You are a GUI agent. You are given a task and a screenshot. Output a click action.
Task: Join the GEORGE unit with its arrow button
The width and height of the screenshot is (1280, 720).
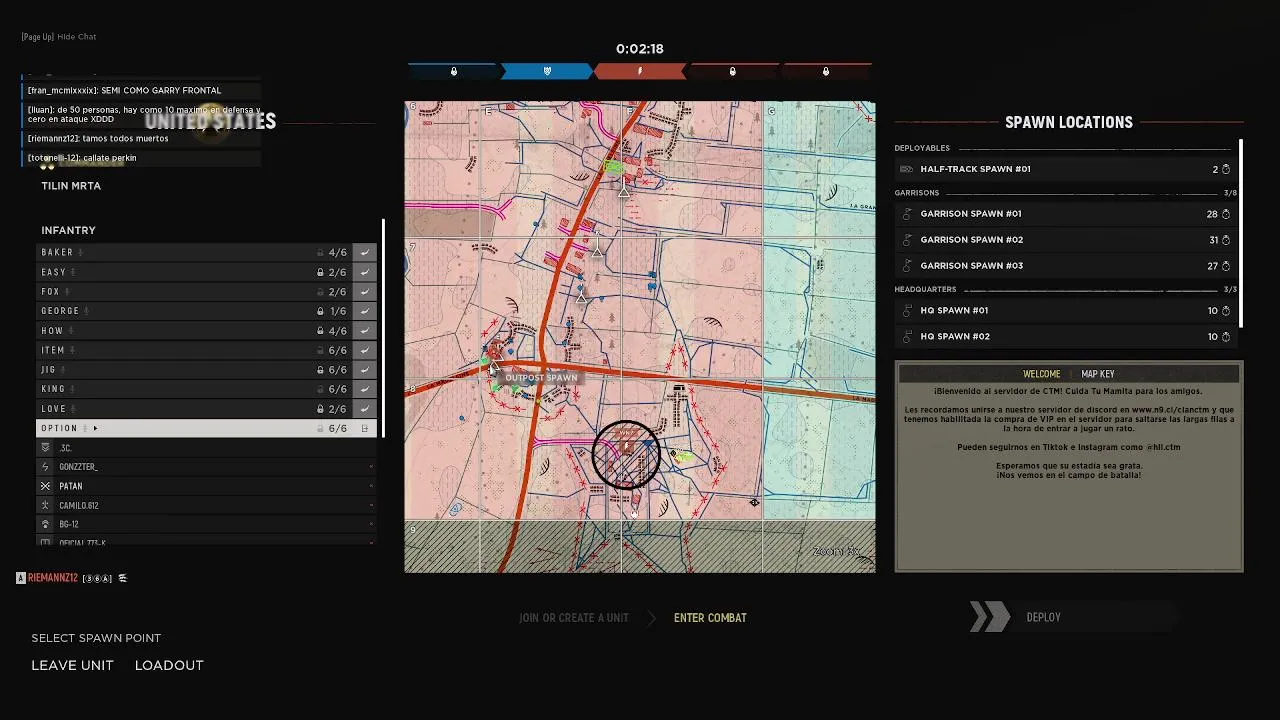365,311
